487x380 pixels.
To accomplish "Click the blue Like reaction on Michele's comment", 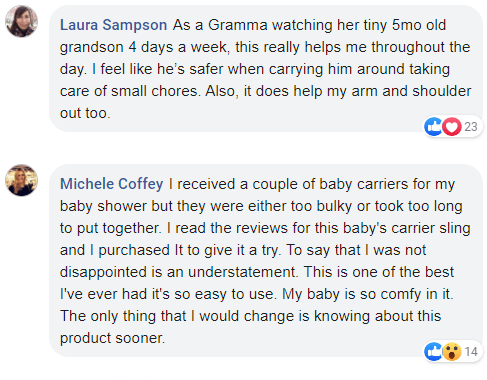I will [x=433, y=352].
